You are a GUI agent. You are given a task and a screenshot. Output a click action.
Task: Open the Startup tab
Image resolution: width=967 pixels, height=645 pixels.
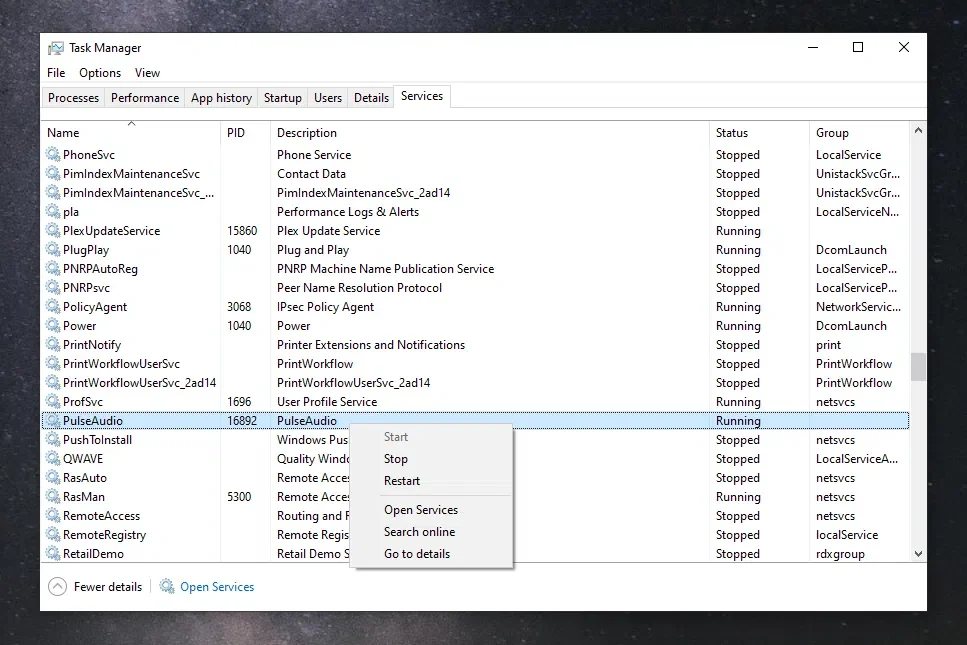[x=282, y=98]
